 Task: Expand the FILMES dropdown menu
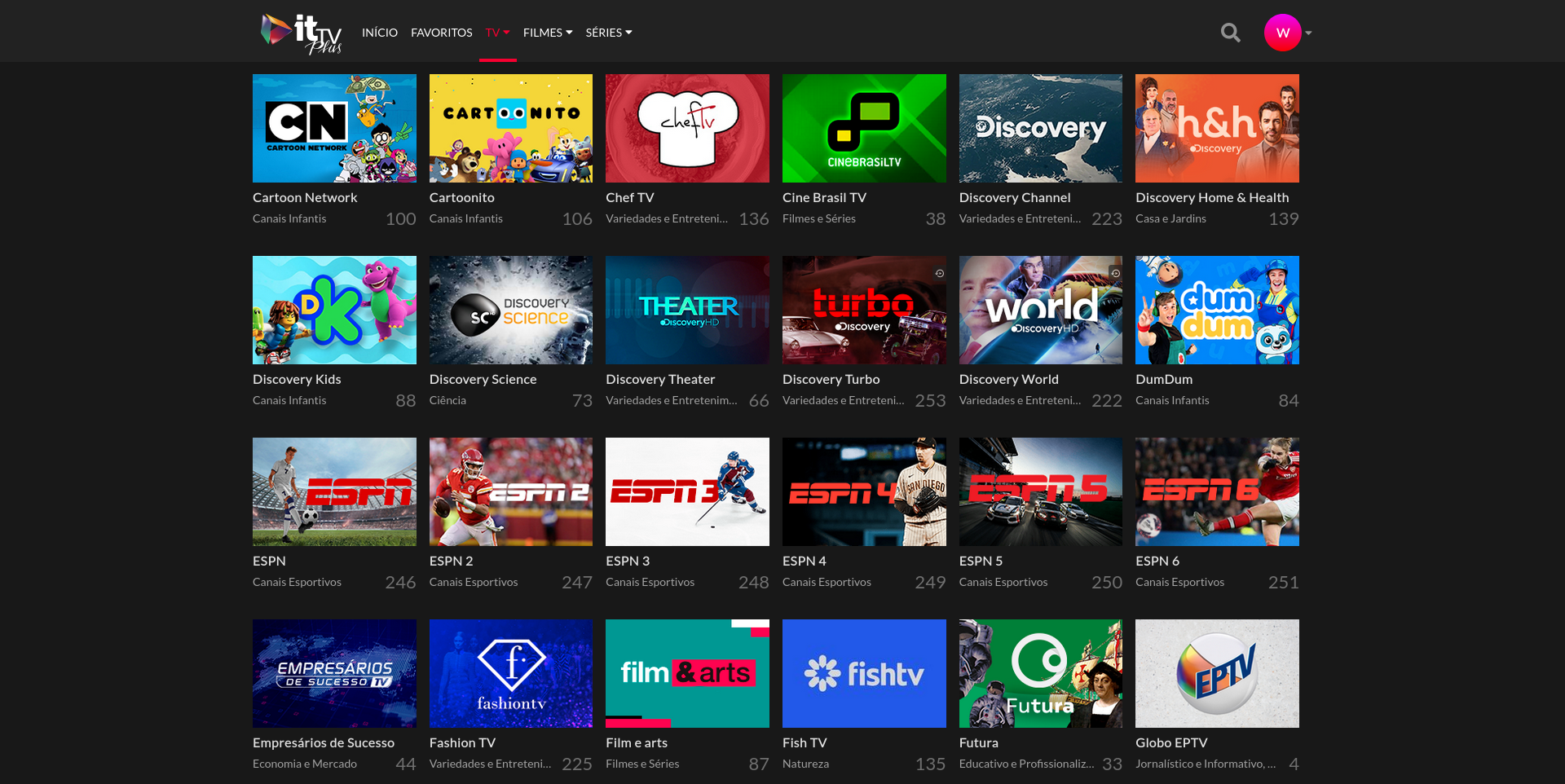[x=548, y=33]
